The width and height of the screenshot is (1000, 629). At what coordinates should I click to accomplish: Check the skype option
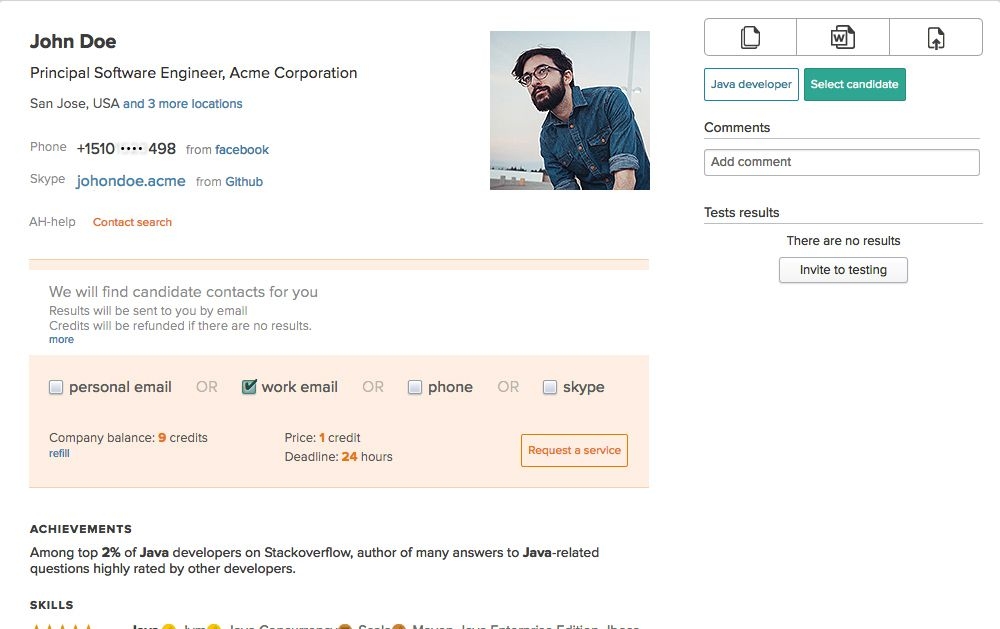coord(550,387)
